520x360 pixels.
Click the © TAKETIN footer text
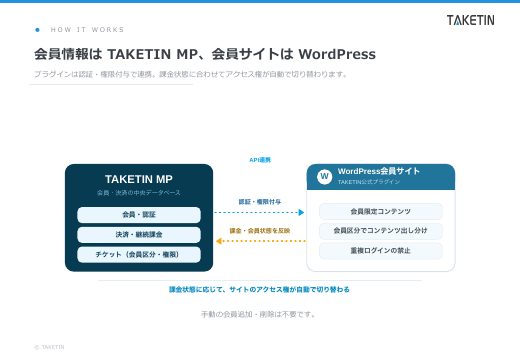[x=49, y=347]
